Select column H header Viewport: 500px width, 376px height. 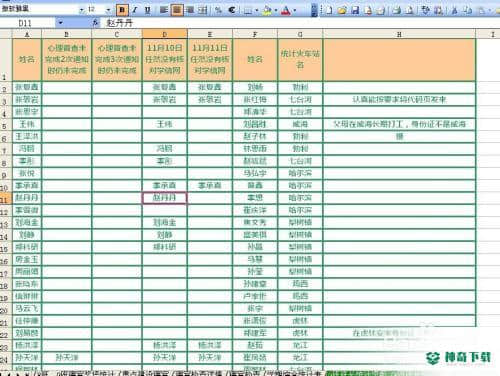point(399,34)
